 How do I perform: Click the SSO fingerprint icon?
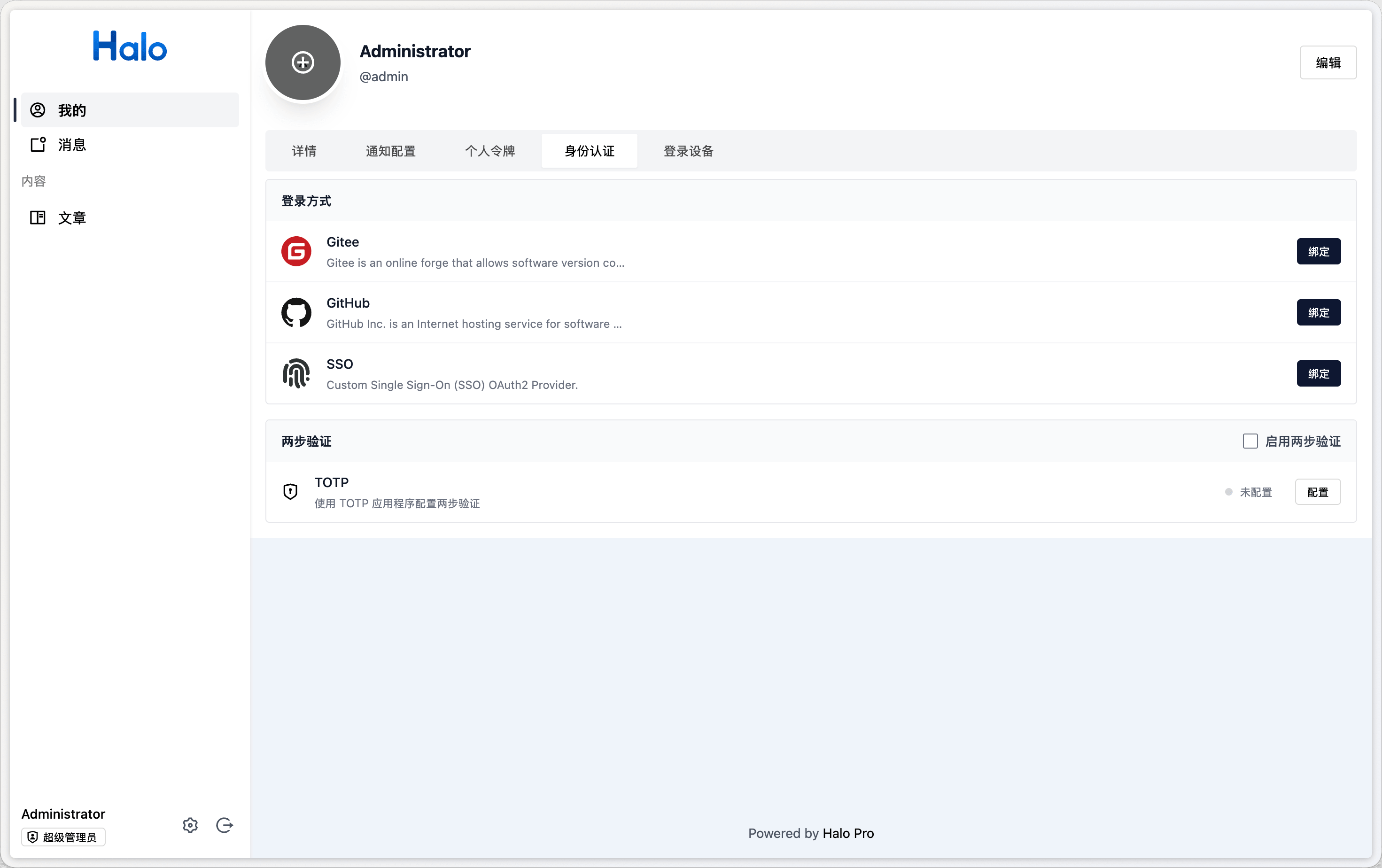click(x=296, y=373)
